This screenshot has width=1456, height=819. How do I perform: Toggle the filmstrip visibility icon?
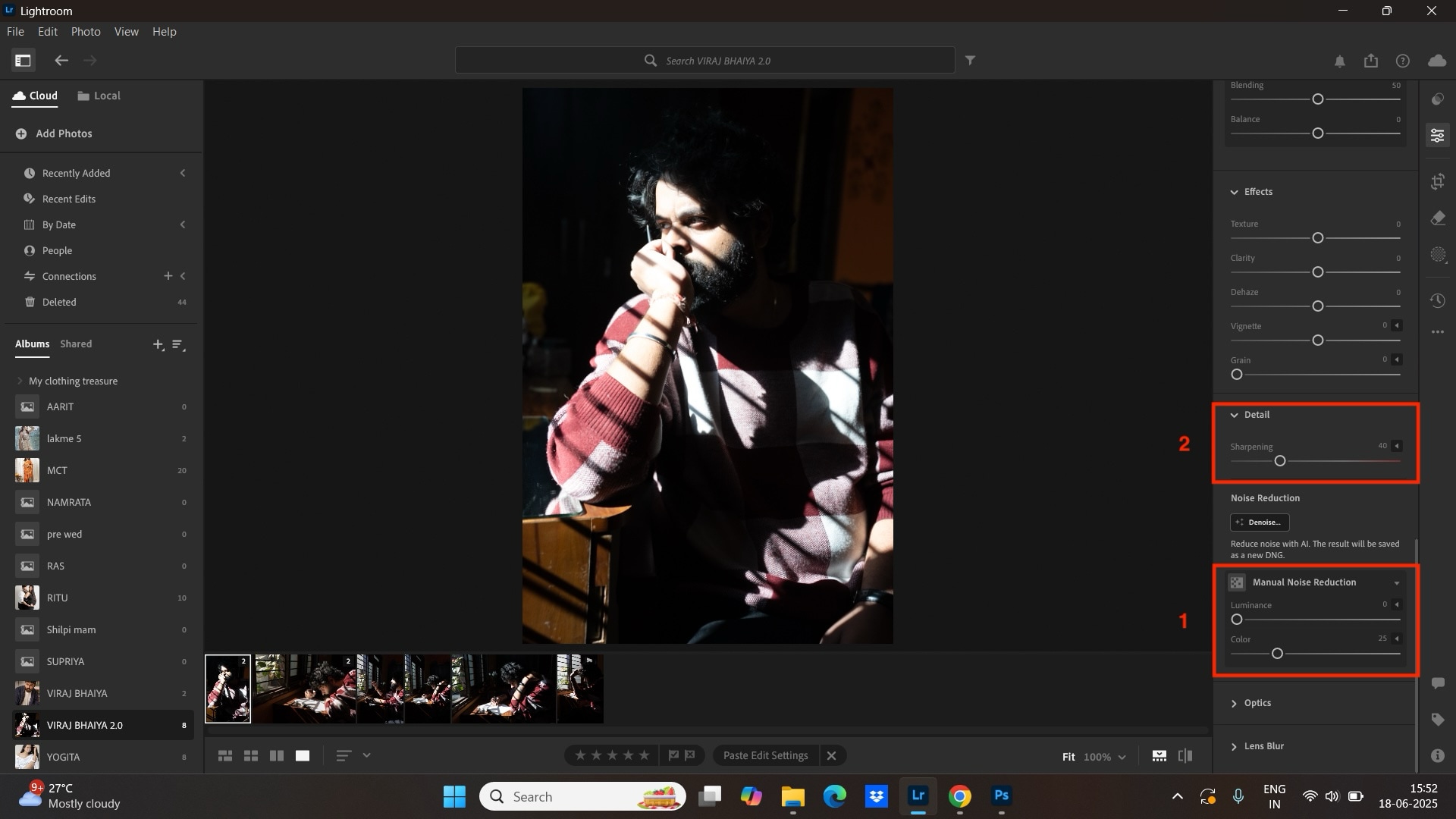[x=1159, y=756]
